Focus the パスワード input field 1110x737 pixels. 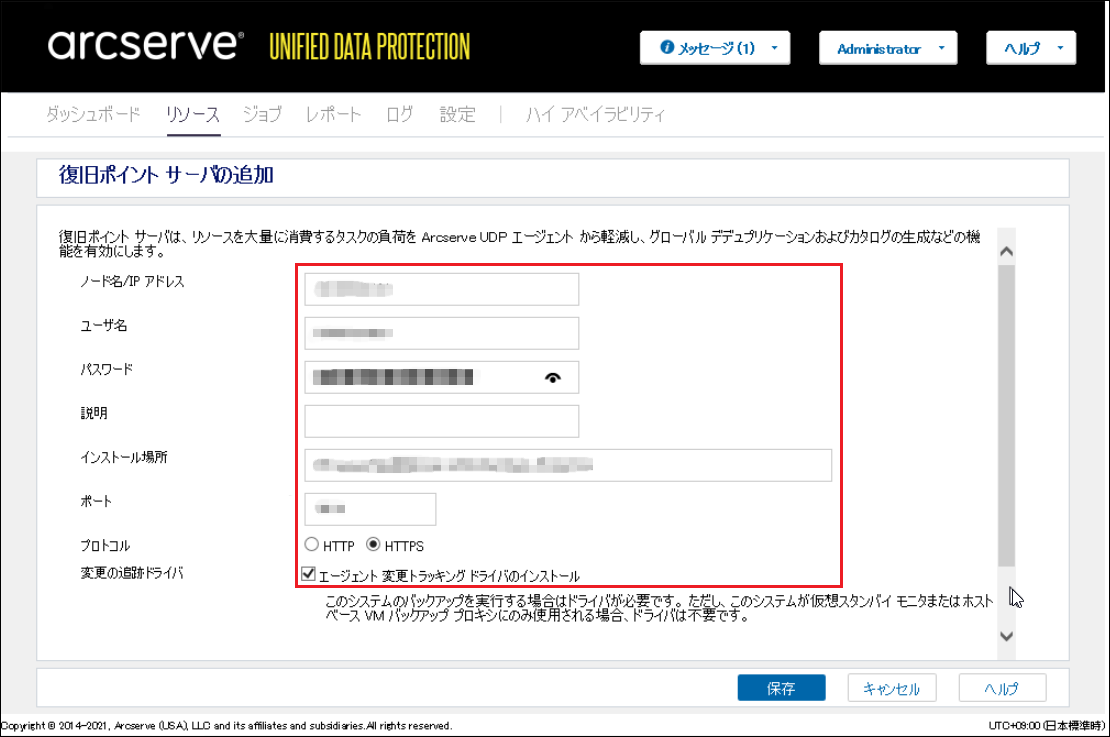(442, 377)
